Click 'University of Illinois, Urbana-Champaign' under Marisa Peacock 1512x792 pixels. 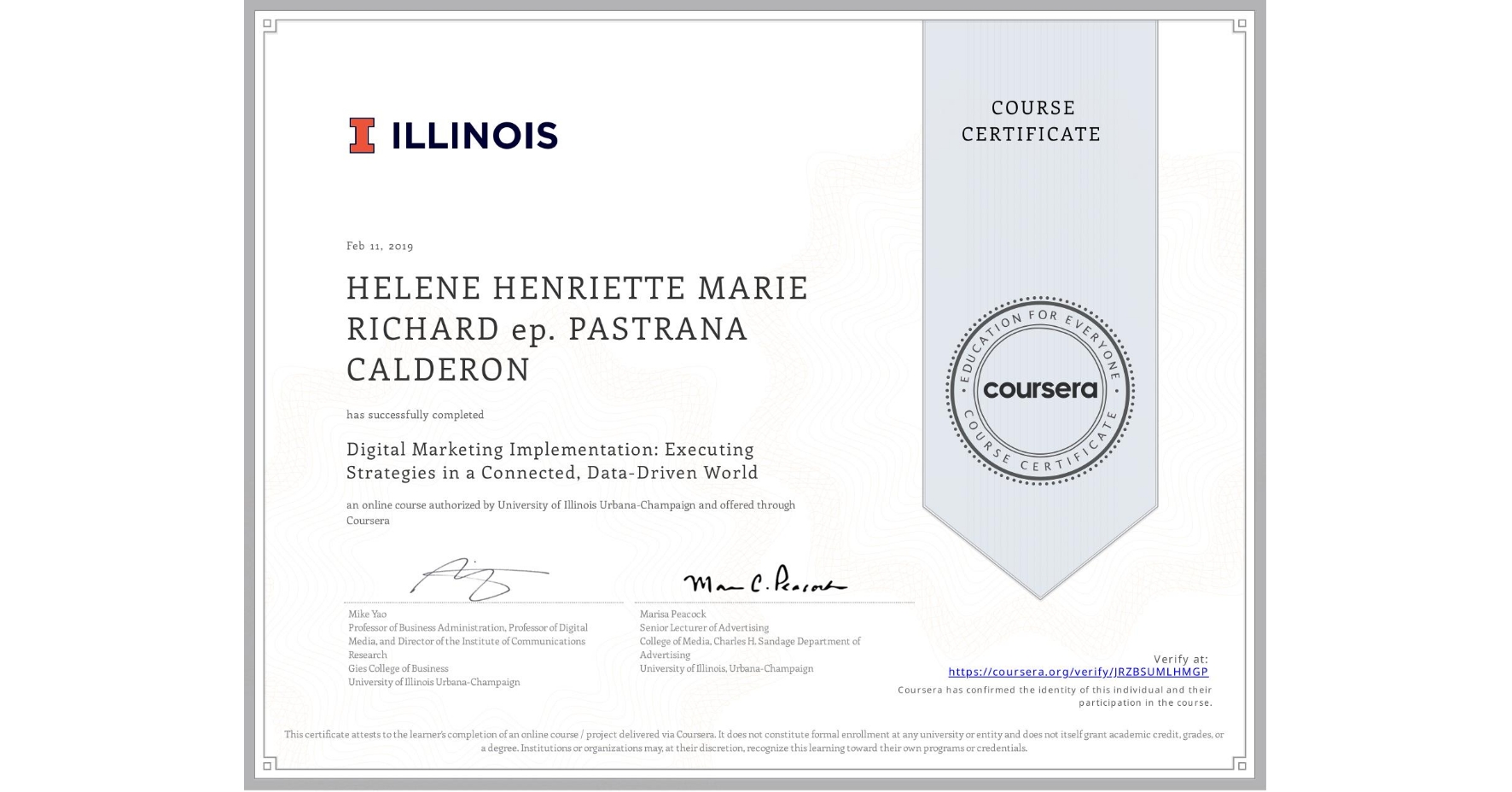coord(726,669)
